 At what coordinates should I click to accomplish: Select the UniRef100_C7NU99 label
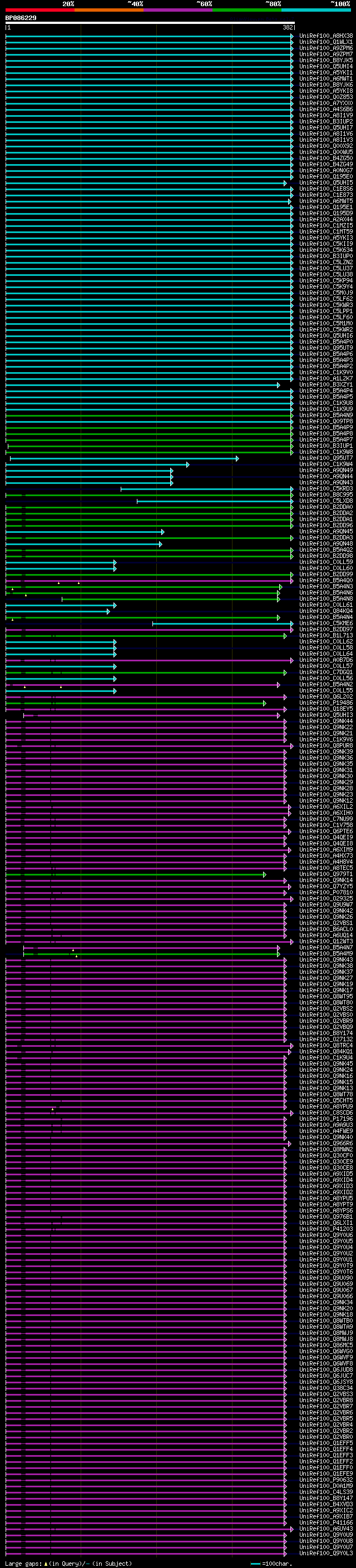tap(326, 819)
